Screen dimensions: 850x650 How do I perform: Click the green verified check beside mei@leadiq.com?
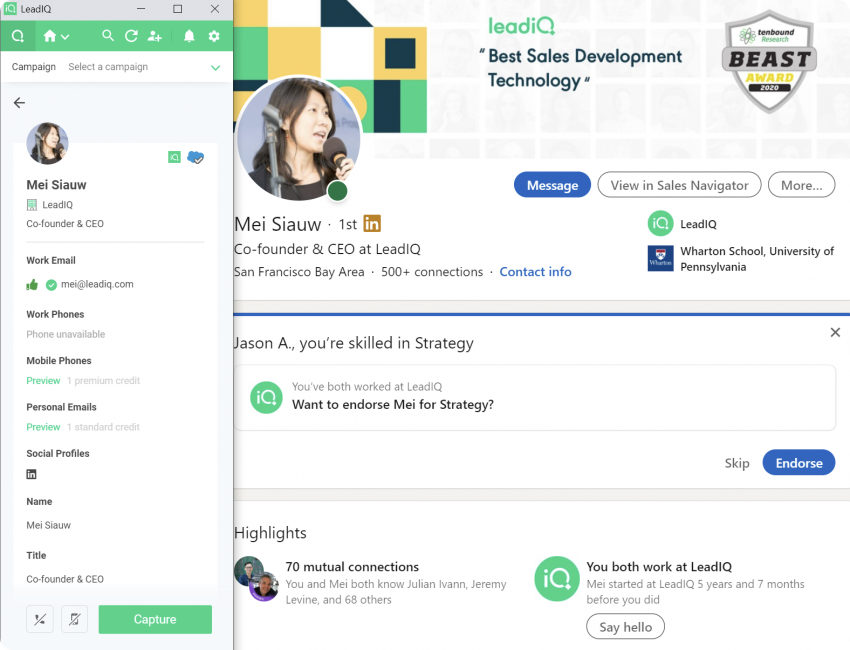51,285
